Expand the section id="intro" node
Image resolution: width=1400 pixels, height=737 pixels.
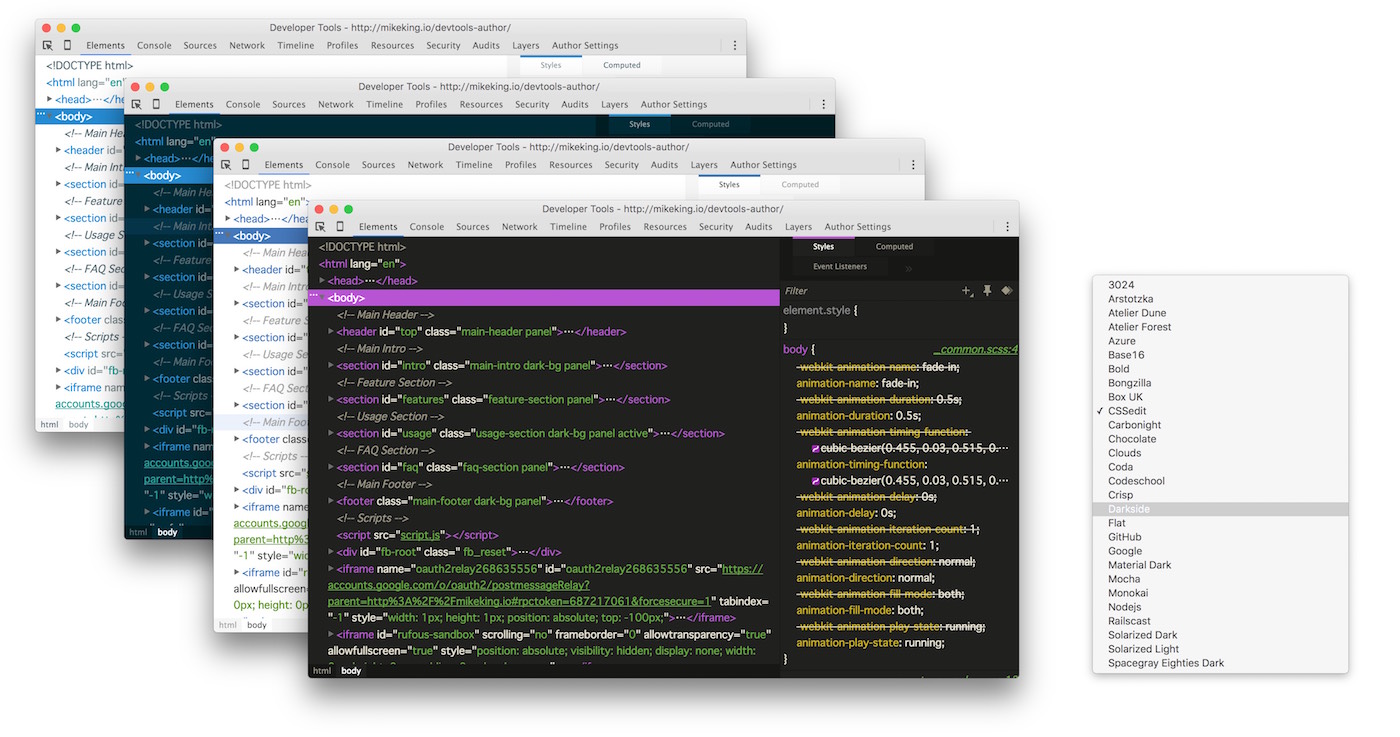[332, 366]
